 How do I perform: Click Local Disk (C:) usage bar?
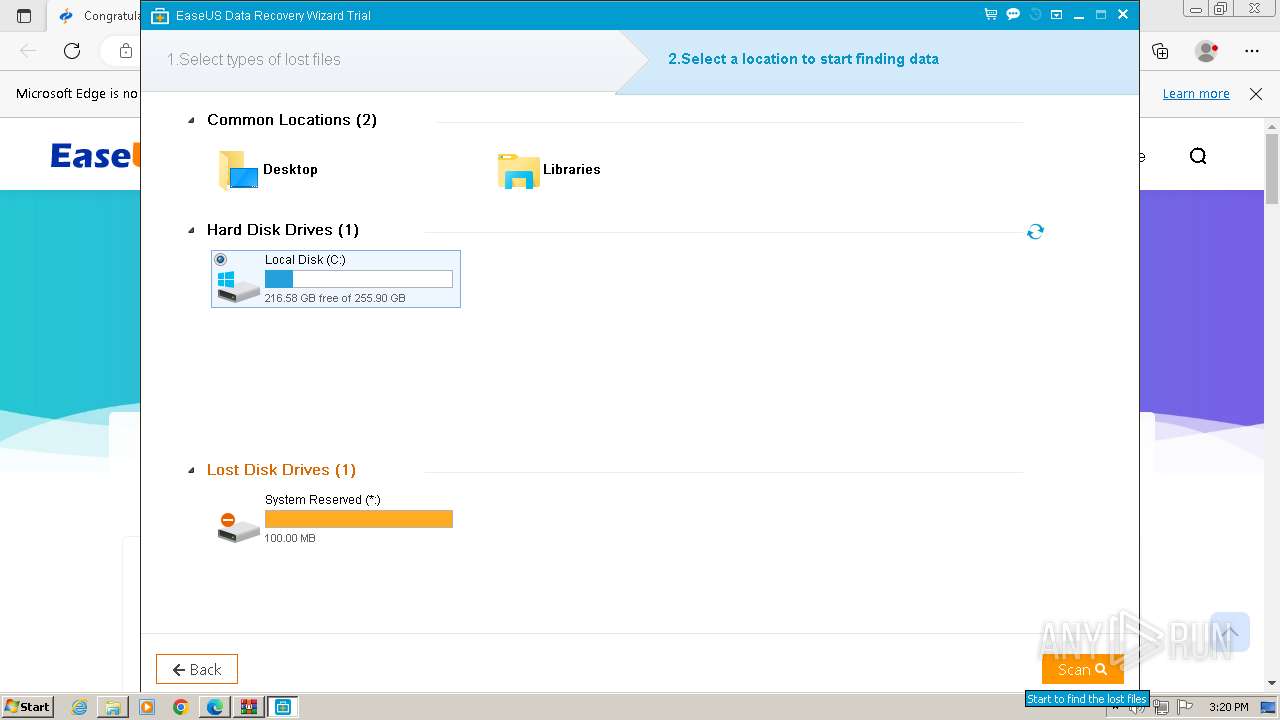358,280
